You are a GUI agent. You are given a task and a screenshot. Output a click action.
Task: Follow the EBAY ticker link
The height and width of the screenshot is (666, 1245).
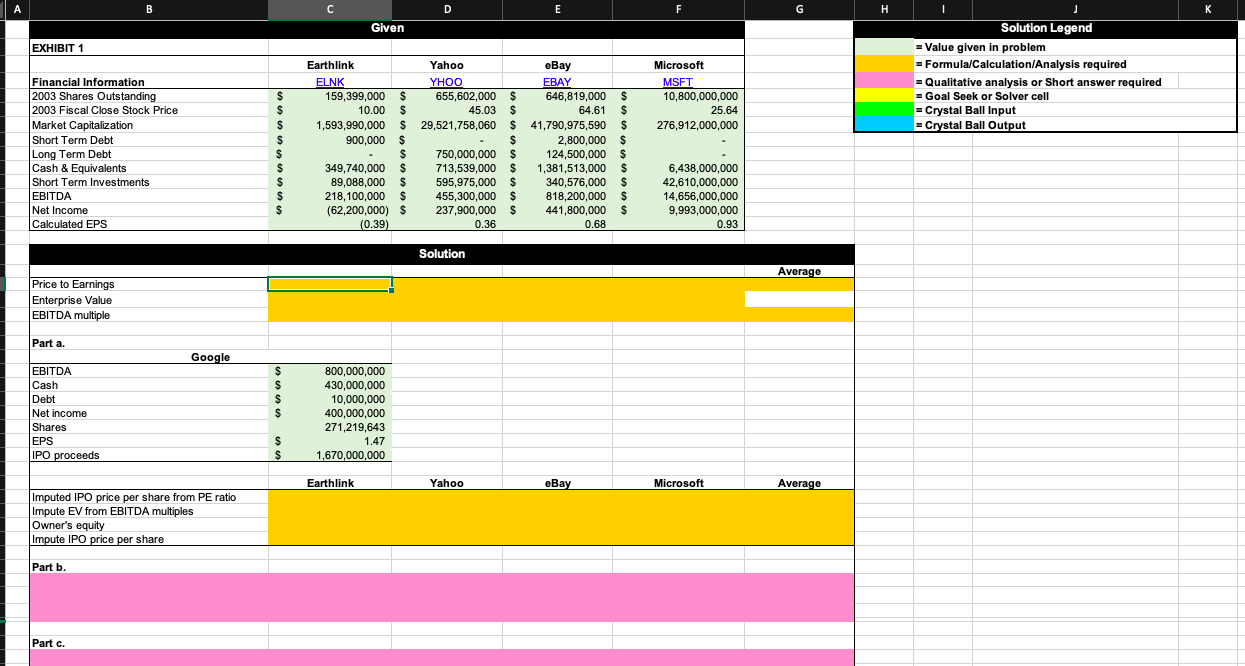(x=557, y=82)
